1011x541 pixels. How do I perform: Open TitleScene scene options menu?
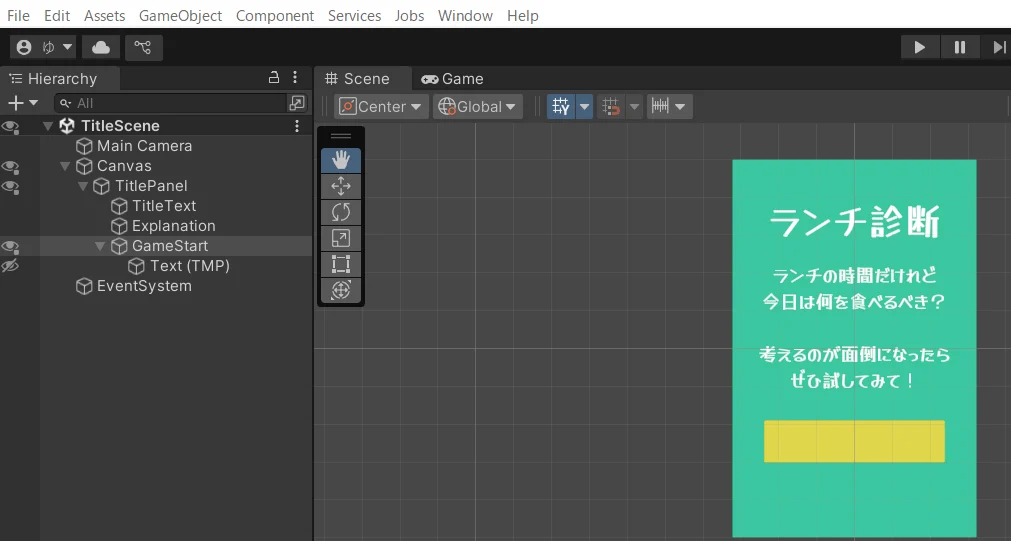(x=297, y=126)
